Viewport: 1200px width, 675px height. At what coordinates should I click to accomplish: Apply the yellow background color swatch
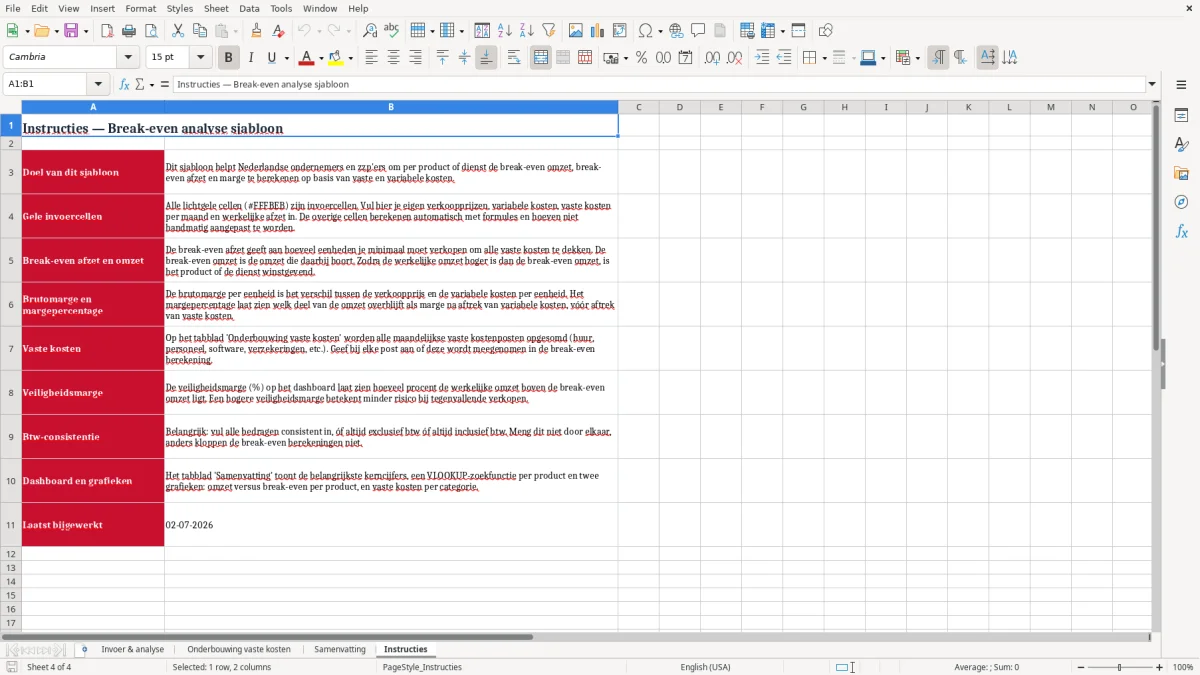(336, 58)
